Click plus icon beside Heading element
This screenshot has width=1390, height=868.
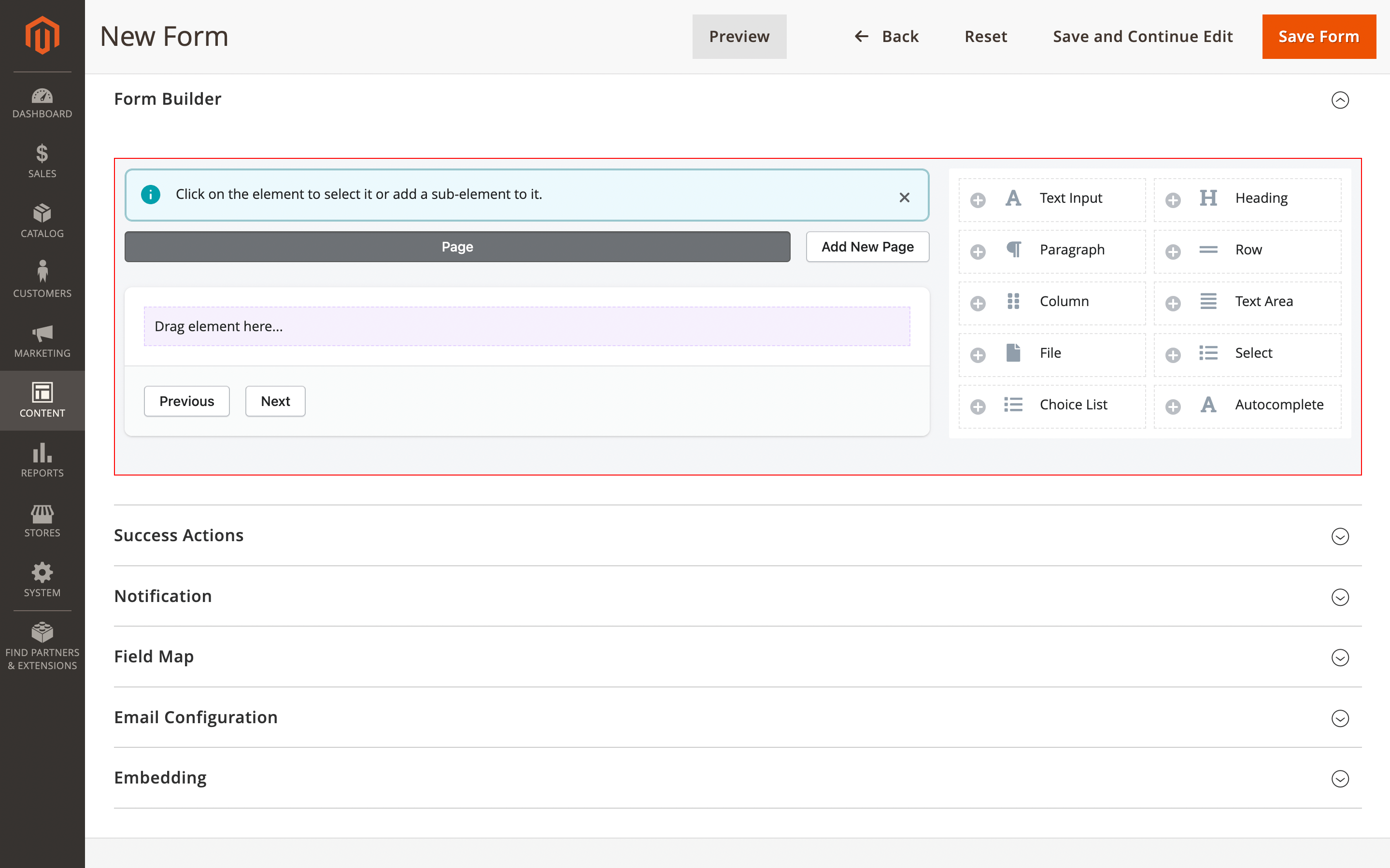point(1173,200)
